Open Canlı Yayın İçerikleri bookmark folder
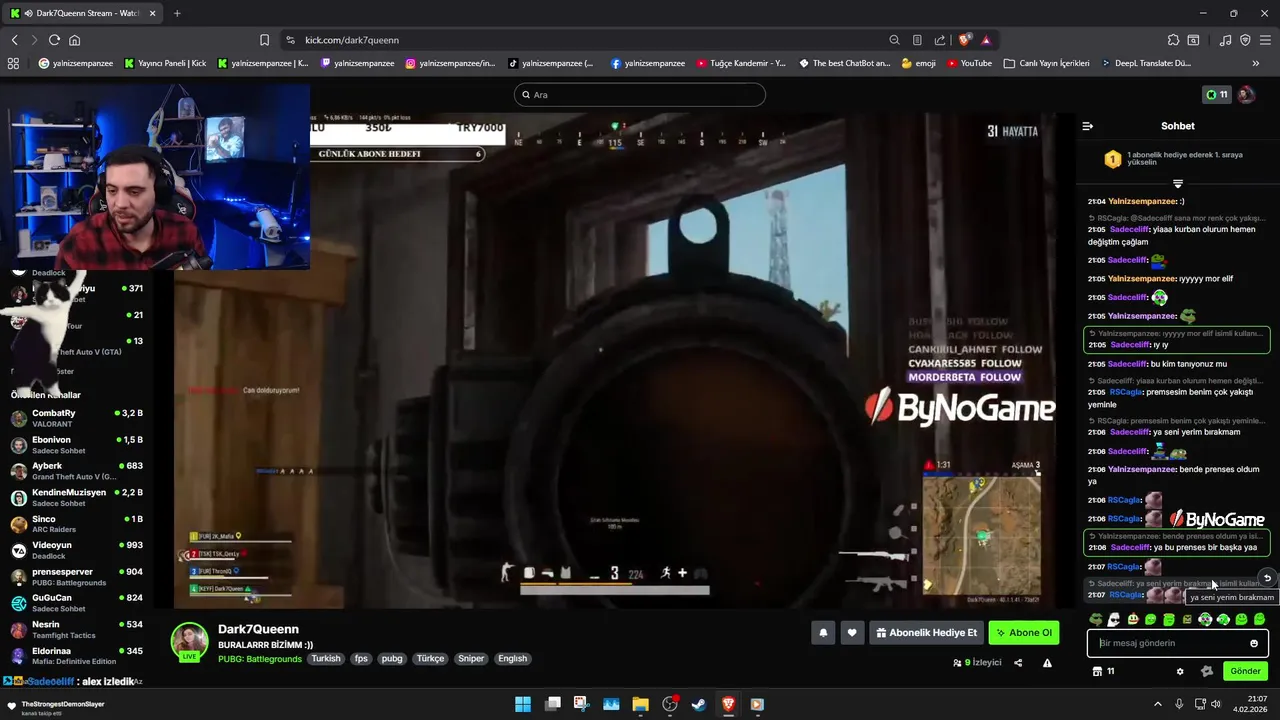This screenshot has width=1280, height=720. tap(1047, 63)
